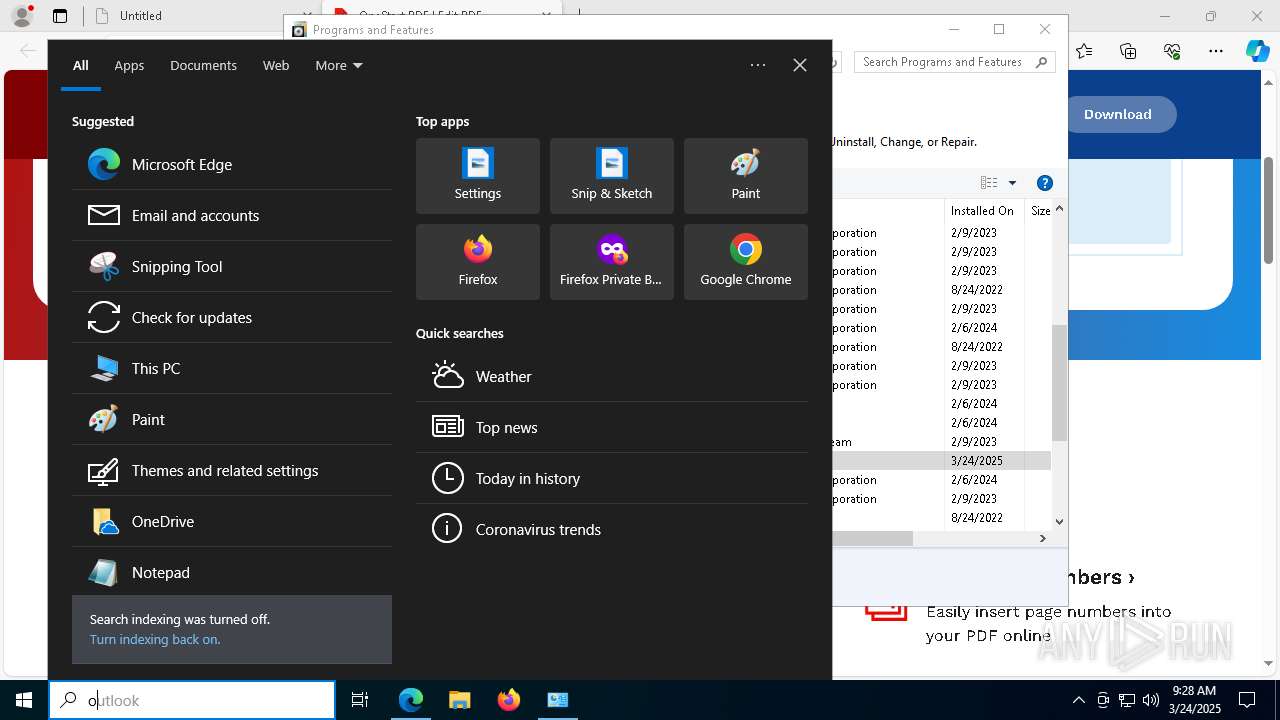Open Paint tile in Top apps
The image size is (1280, 720).
click(x=746, y=176)
